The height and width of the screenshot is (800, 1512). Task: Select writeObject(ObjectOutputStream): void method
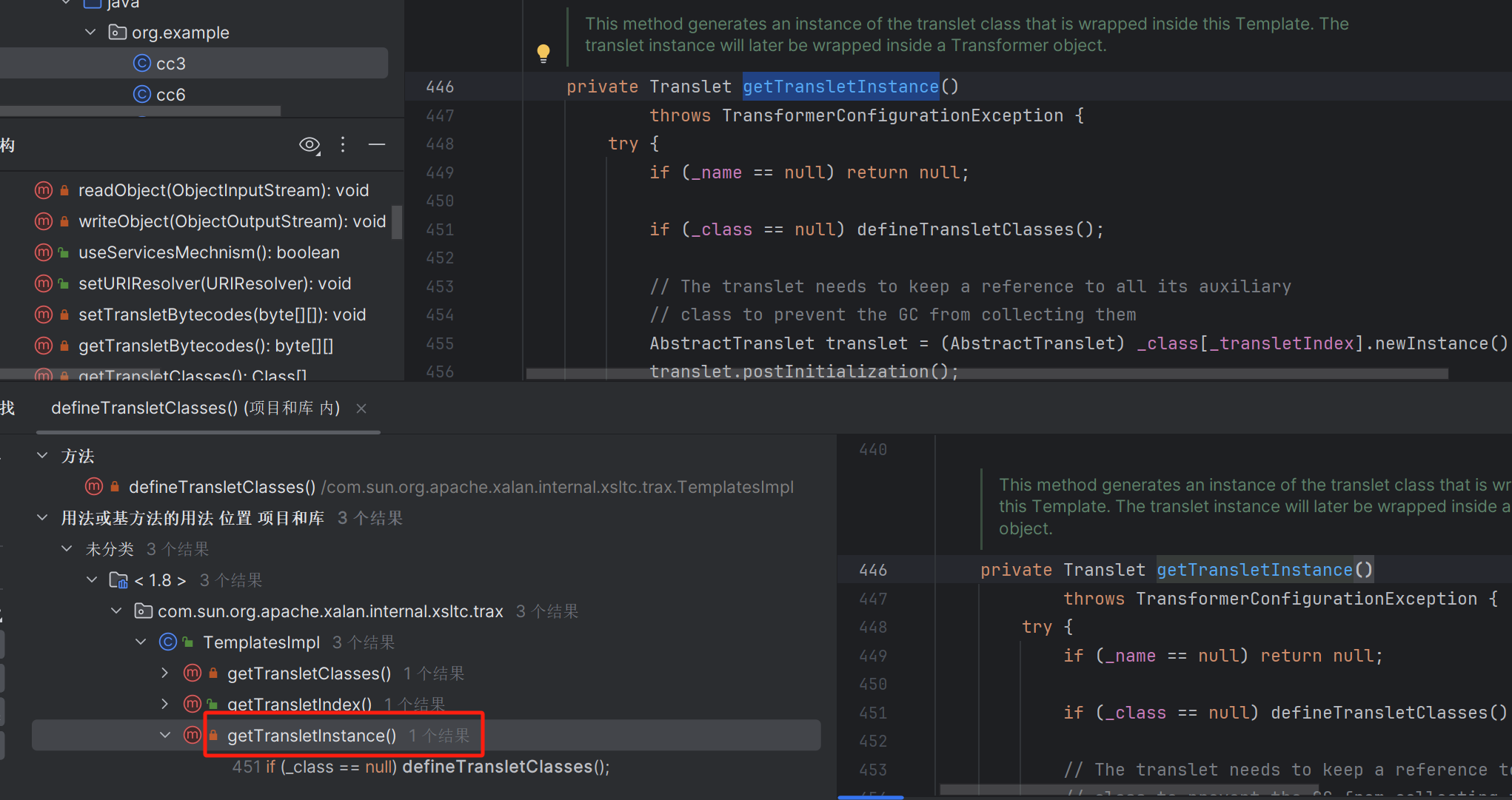coord(233,221)
